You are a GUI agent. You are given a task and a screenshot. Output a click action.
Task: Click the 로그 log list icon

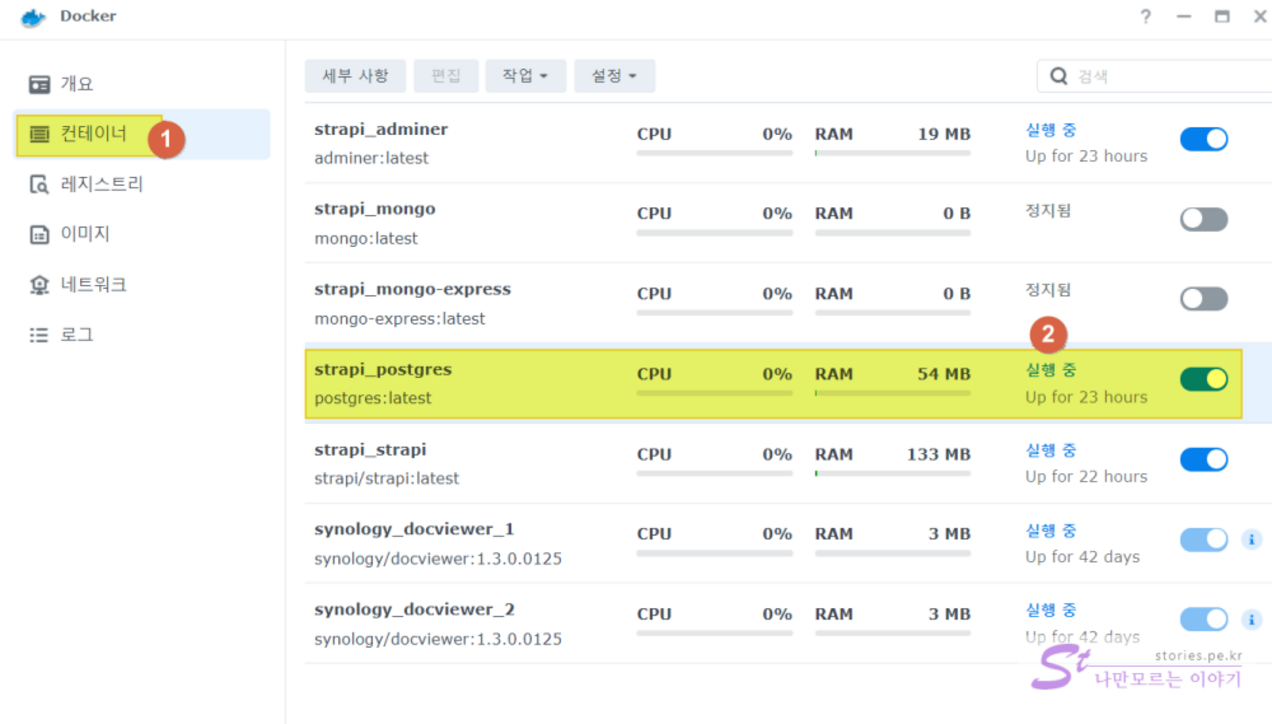39,335
